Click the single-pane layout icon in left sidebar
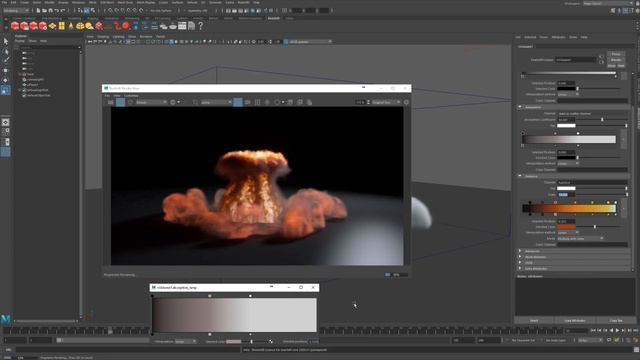The image size is (640, 360). [6, 122]
